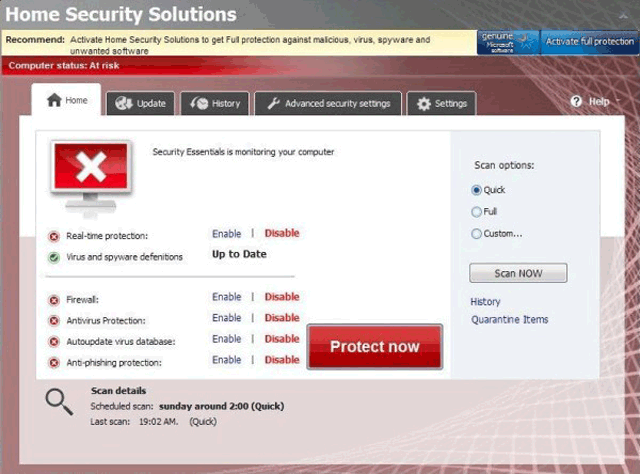Viewport: 640px width, 474px height.
Task: Enable the Firewall protection
Action: 226,297
